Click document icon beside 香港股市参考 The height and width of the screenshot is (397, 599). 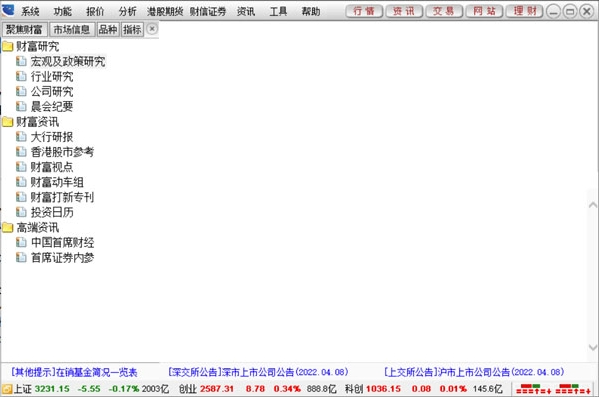tap(21, 152)
